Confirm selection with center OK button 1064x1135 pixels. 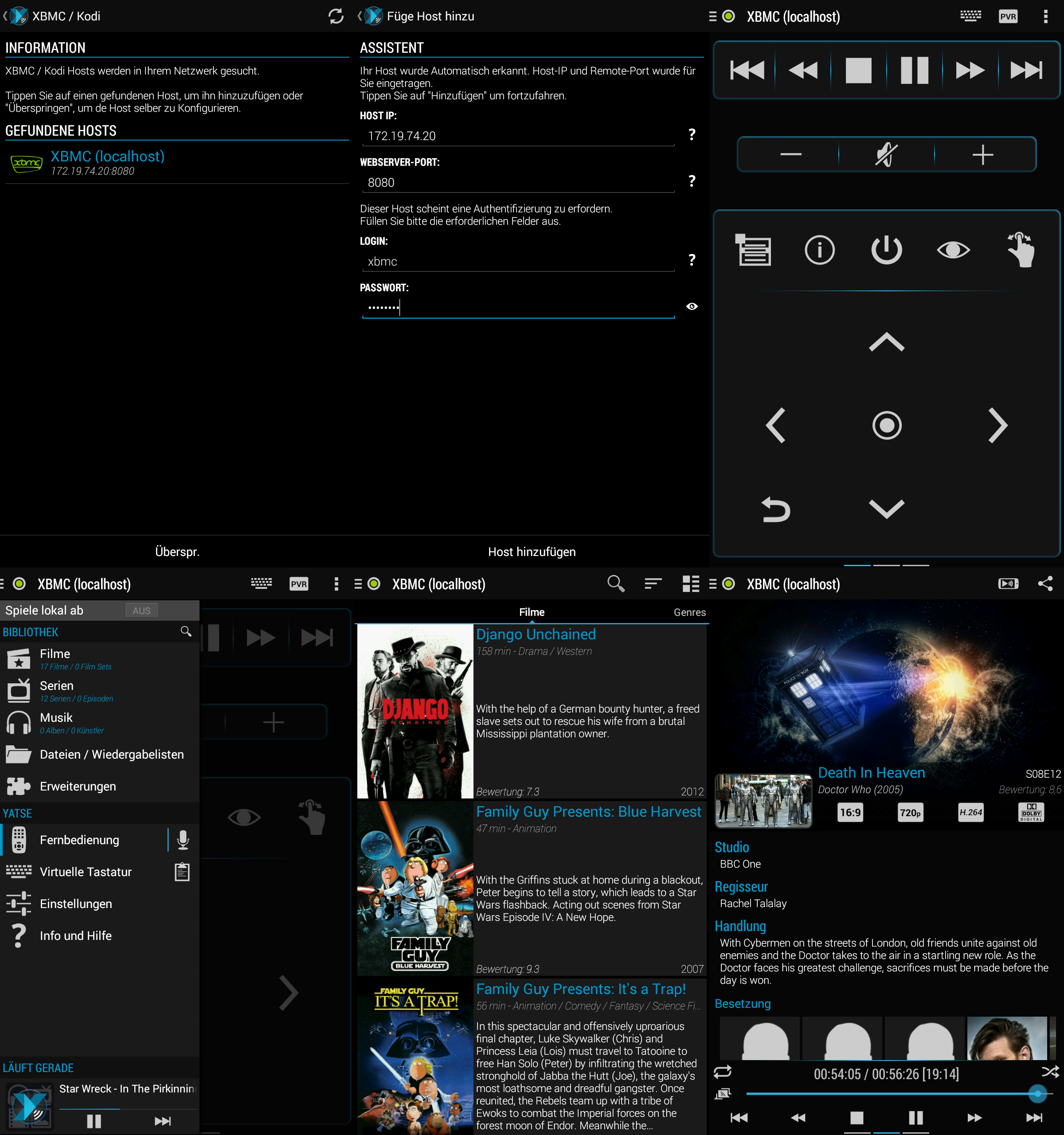point(887,425)
